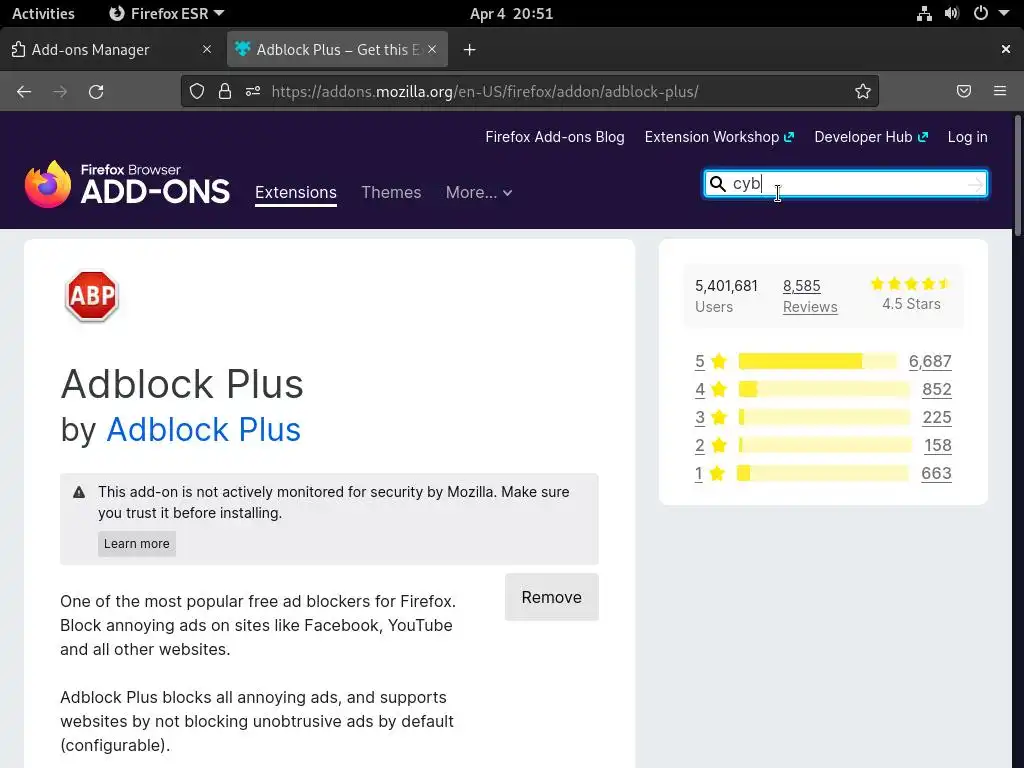Close the Firefox window with the X
This screenshot has height=768, width=1024.
pyautogui.click(x=1006, y=50)
